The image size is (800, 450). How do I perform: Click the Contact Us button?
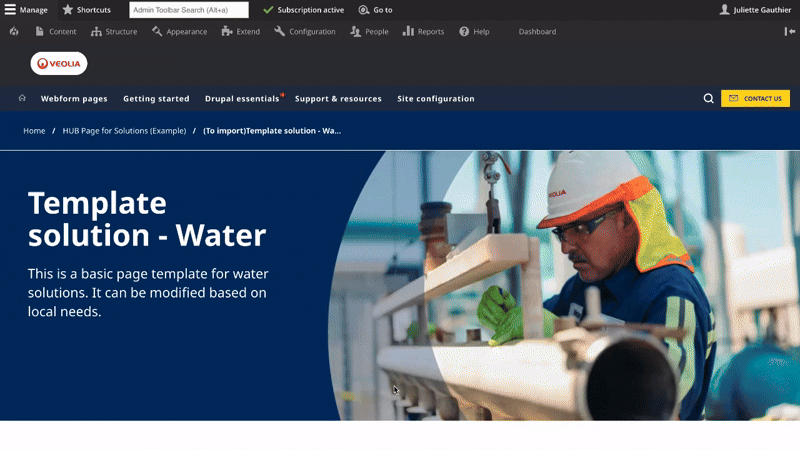755,98
